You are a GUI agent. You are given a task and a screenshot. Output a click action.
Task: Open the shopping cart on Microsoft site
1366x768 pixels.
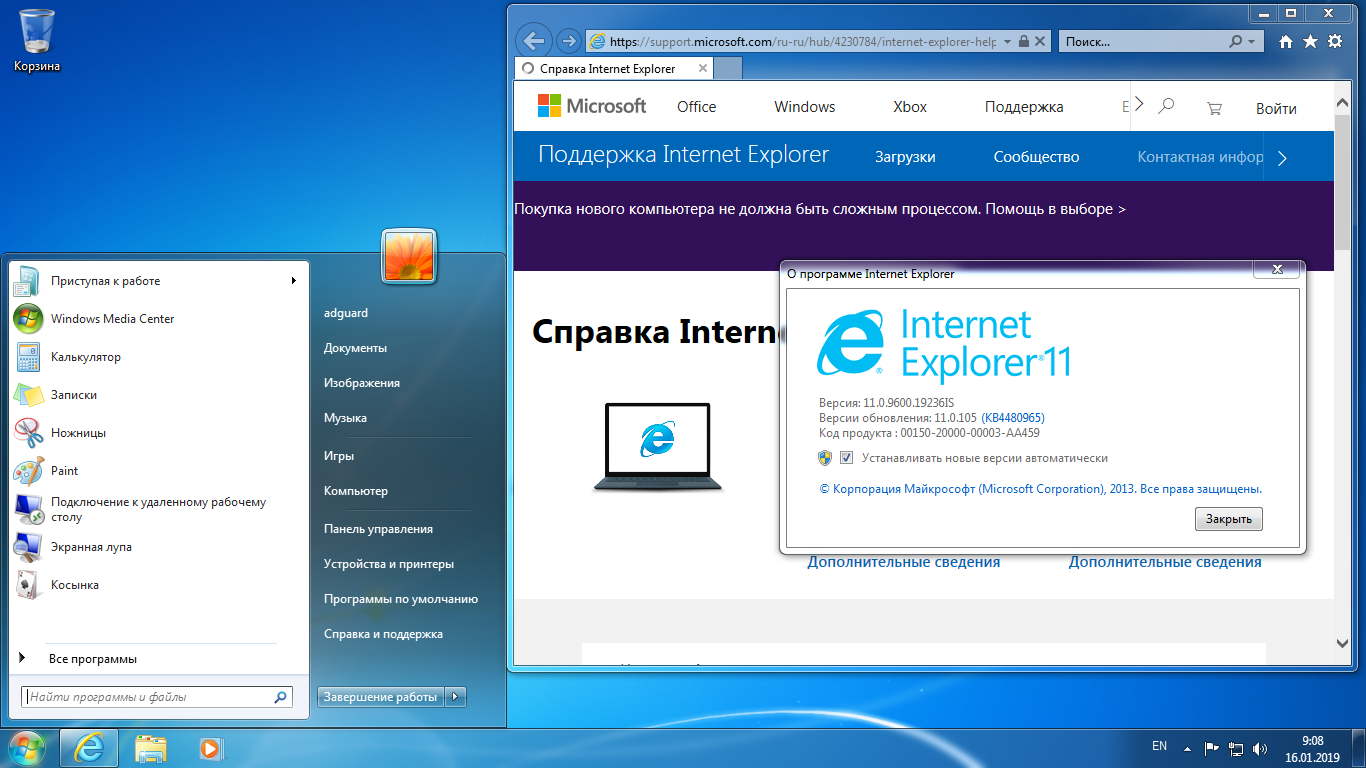coord(1214,107)
